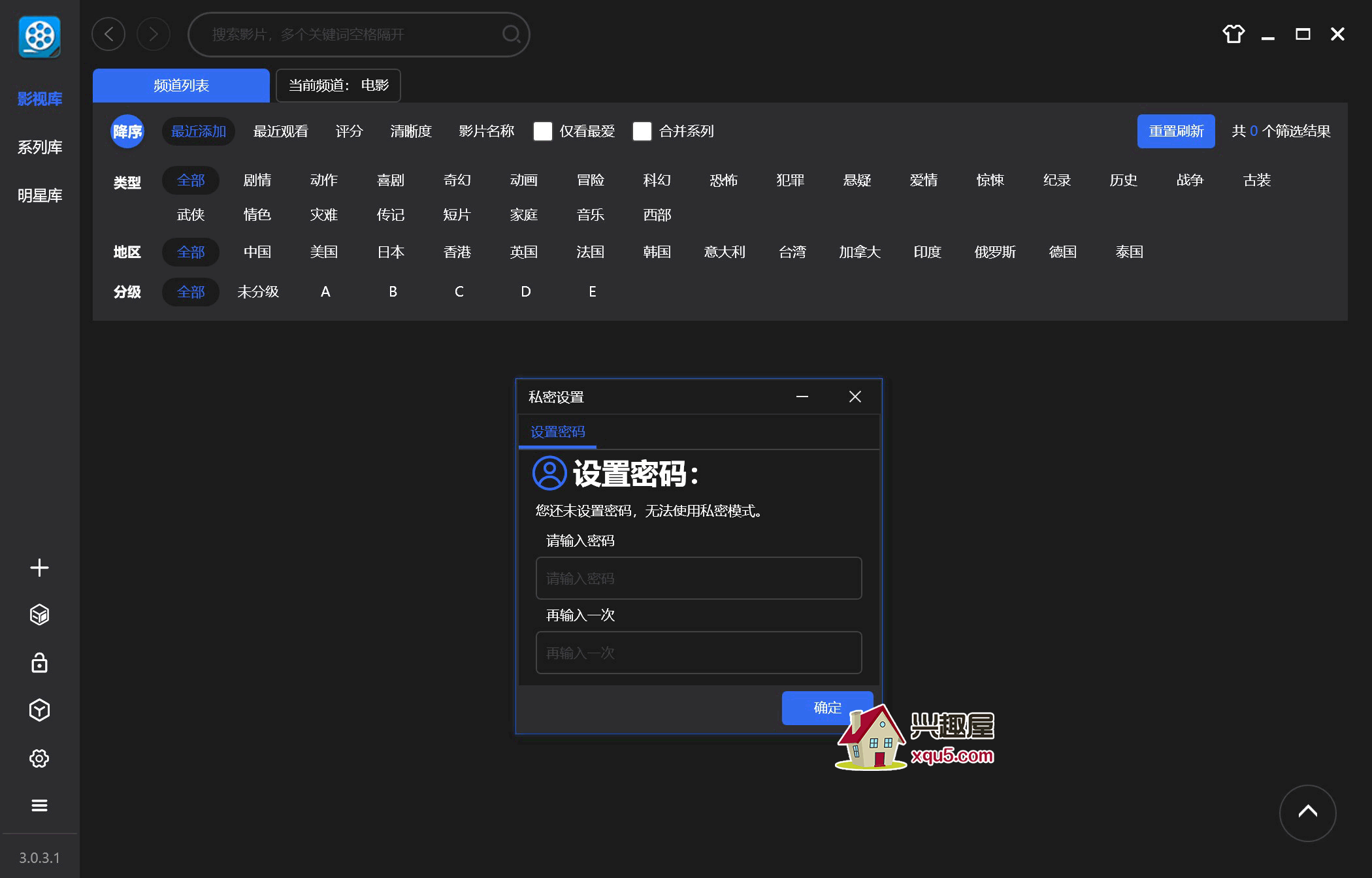Click the 请输入密码 password field
Screen dimensions: 1372x878
(698, 578)
